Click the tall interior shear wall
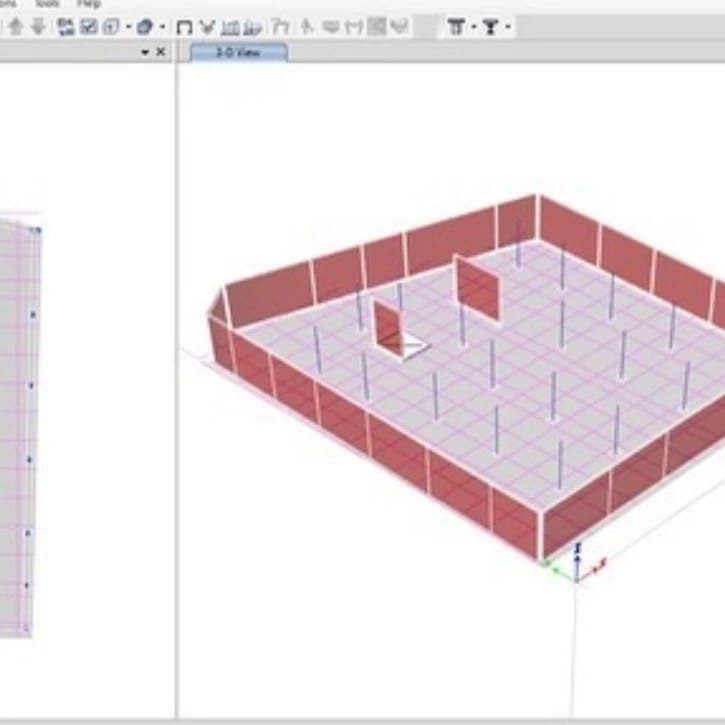The height and width of the screenshot is (725, 725). (478, 287)
